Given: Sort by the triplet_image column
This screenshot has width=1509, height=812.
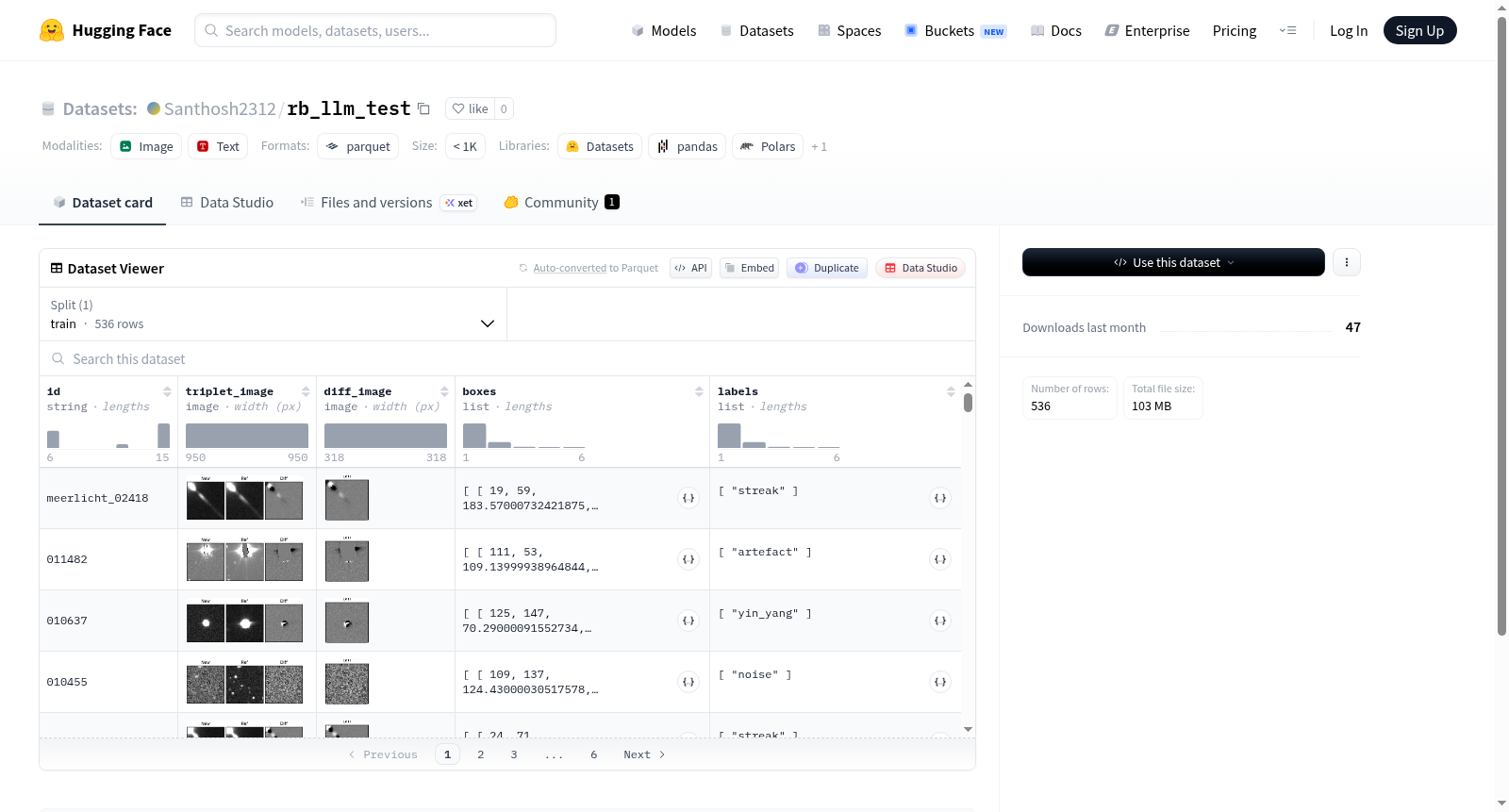Looking at the screenshot, I should [x=306, y=391].
